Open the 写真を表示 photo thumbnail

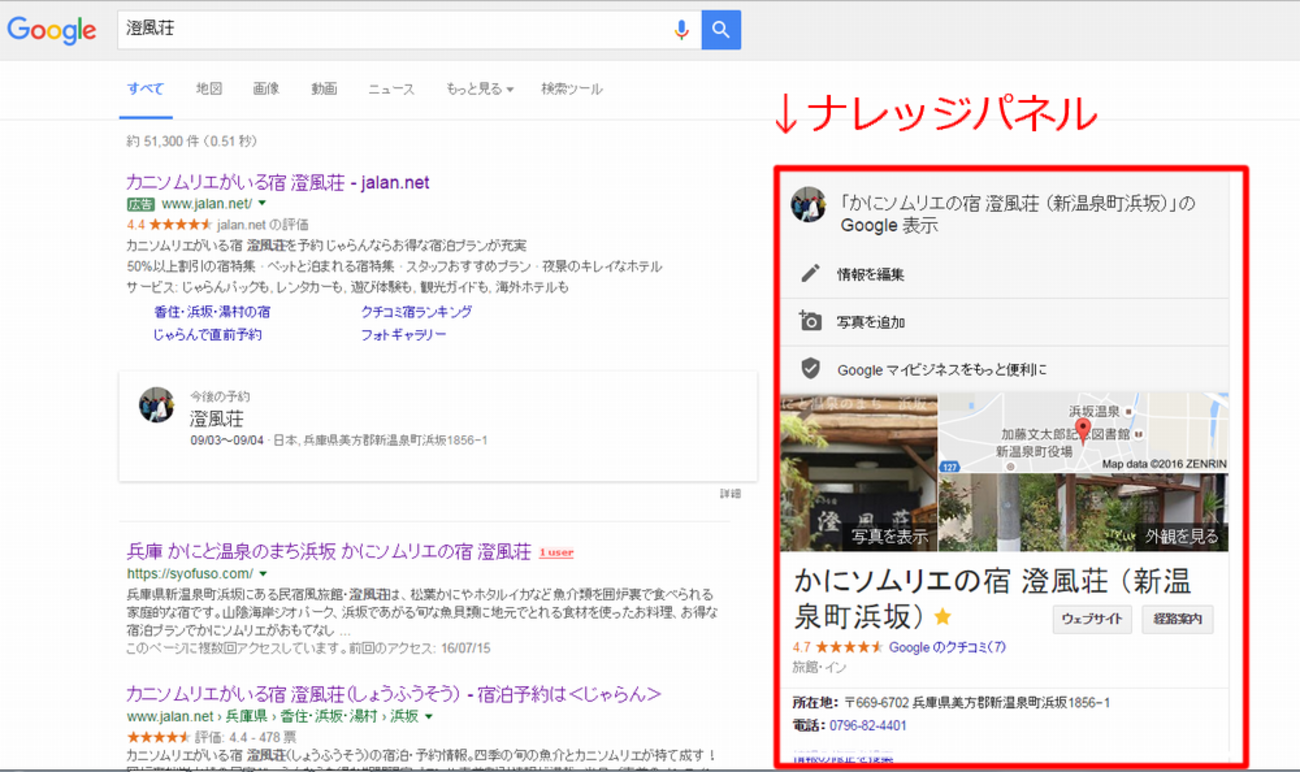point(858,472)
